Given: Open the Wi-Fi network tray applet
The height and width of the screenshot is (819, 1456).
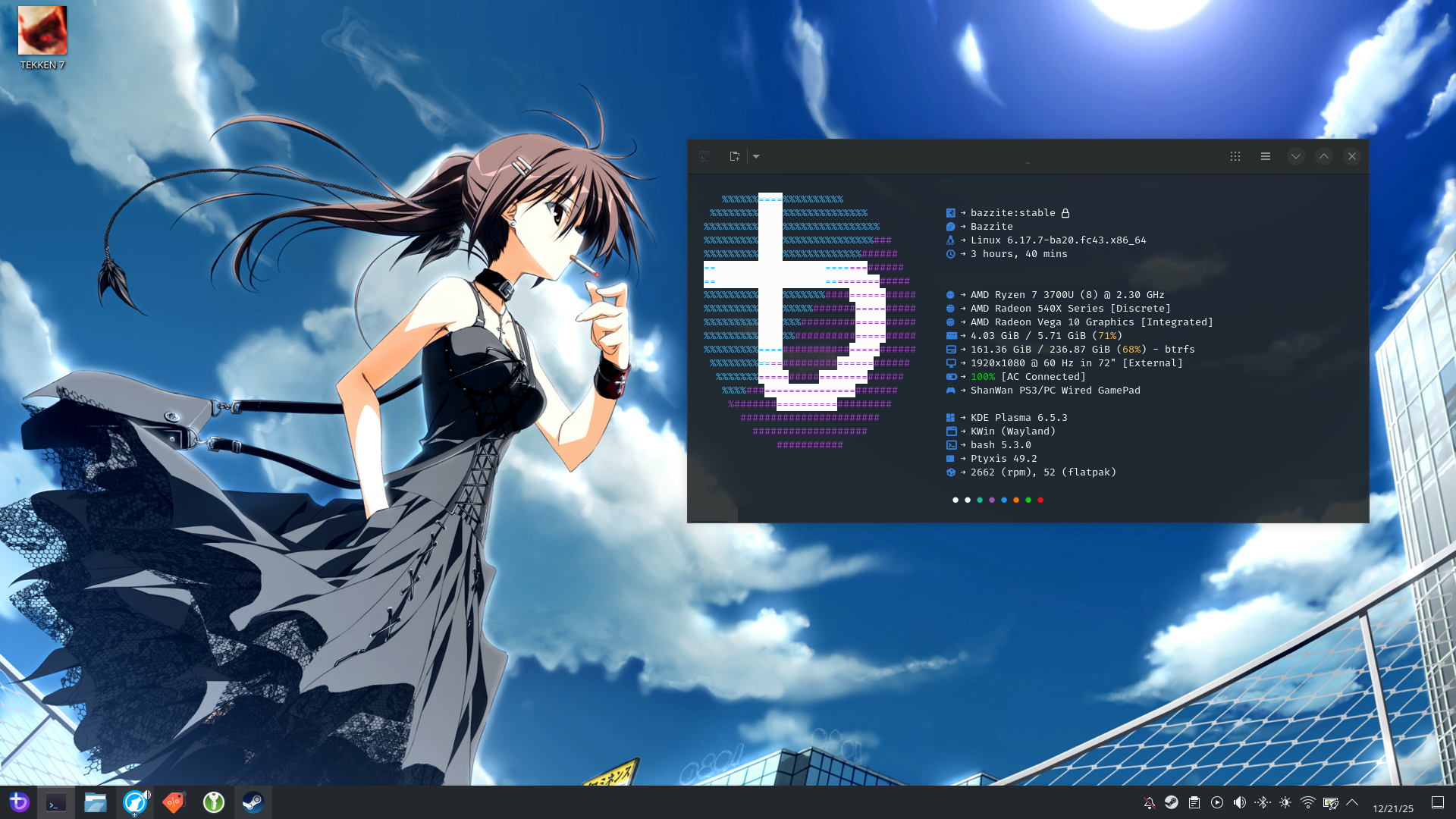Looking at the screenshot, I should tap(1308, 802).
